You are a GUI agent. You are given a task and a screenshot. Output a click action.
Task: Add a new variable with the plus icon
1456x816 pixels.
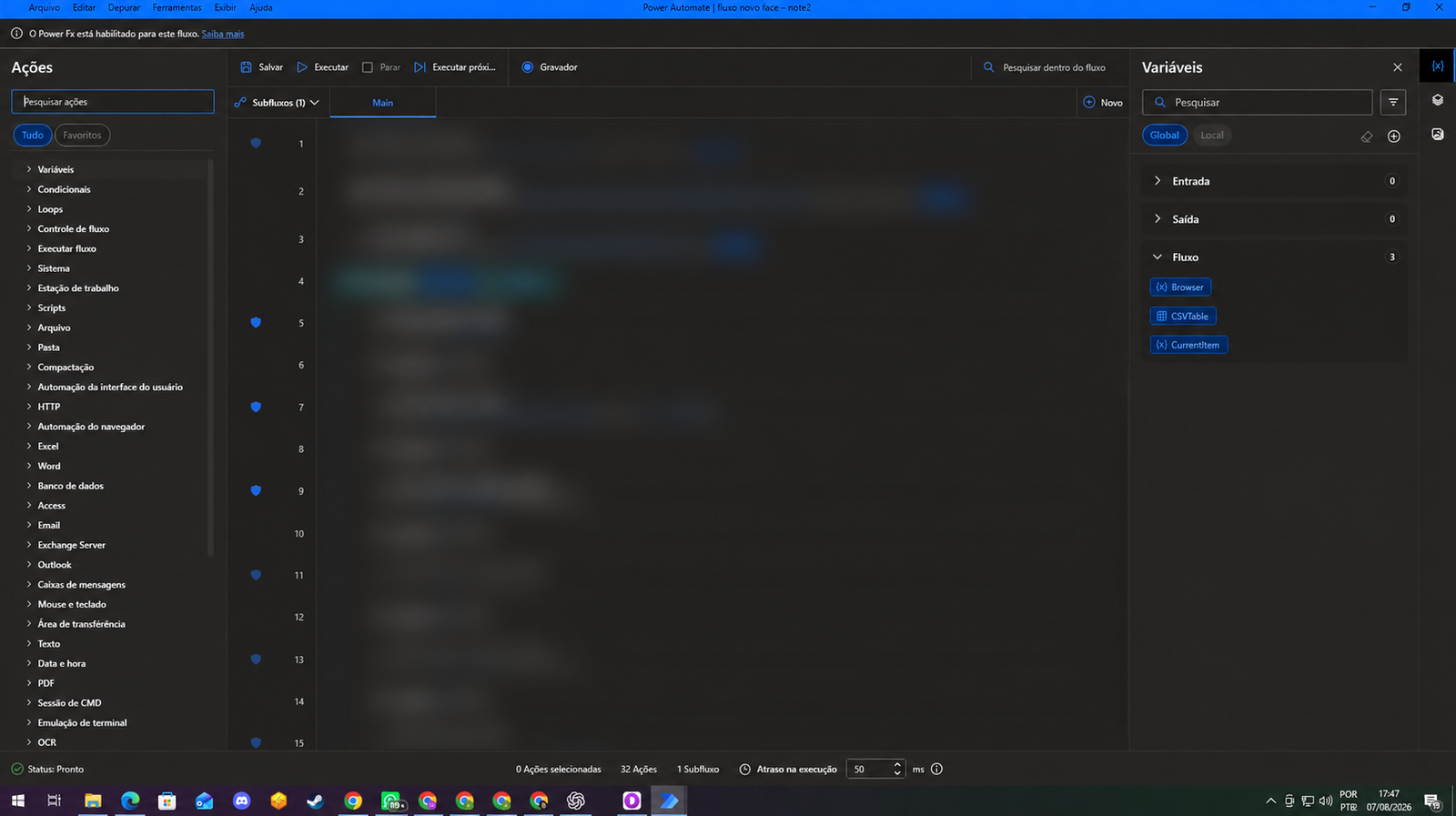click(x=1394, y=136)
